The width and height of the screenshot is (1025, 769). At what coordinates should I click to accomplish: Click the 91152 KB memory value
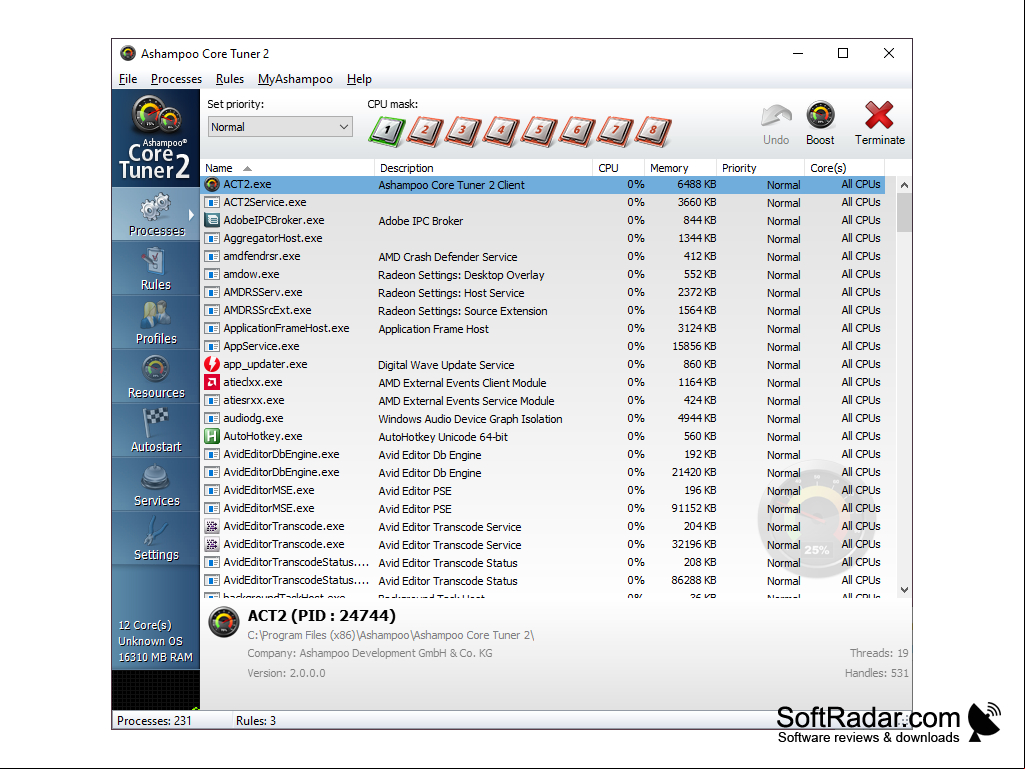point(694,508)
